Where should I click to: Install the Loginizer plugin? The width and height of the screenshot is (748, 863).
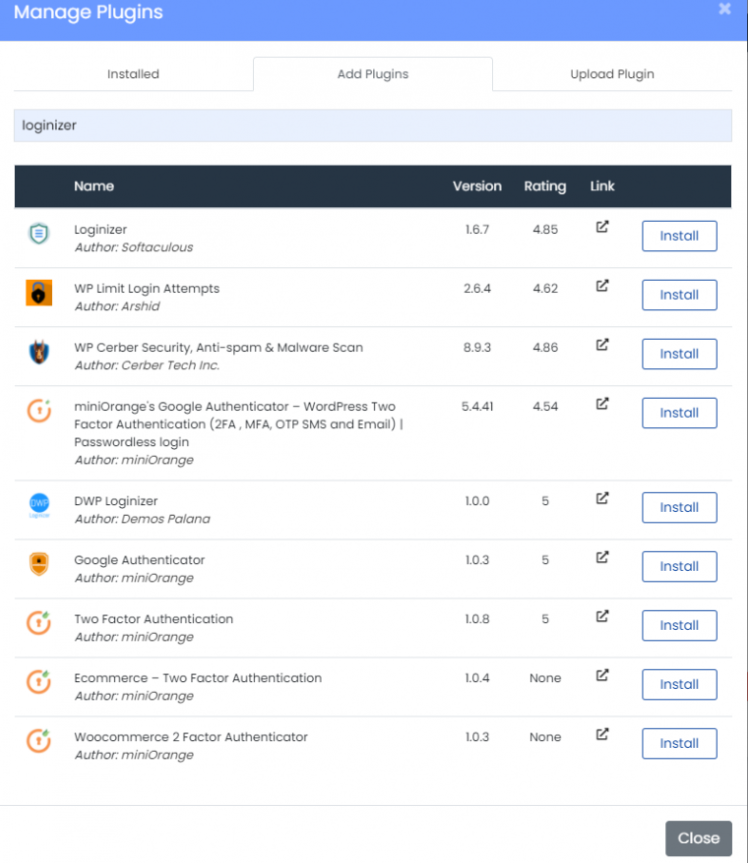pos(679,236)
